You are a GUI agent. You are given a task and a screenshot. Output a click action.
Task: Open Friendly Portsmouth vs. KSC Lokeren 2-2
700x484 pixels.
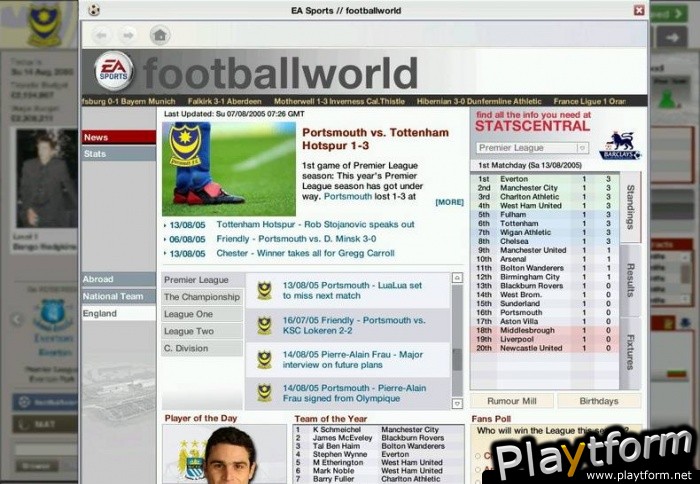(354, 325)
